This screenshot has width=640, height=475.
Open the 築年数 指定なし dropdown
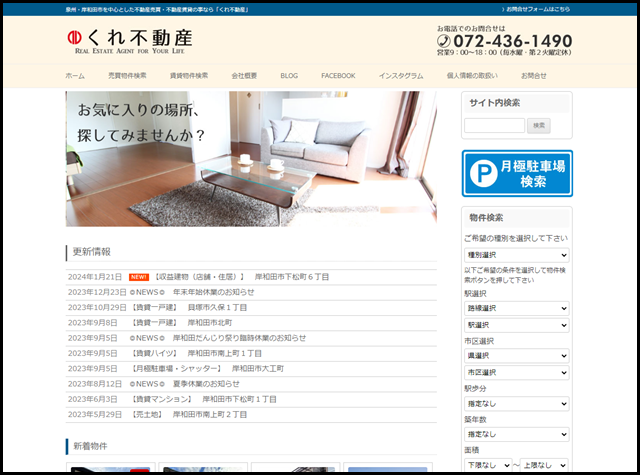coord(517,434)
